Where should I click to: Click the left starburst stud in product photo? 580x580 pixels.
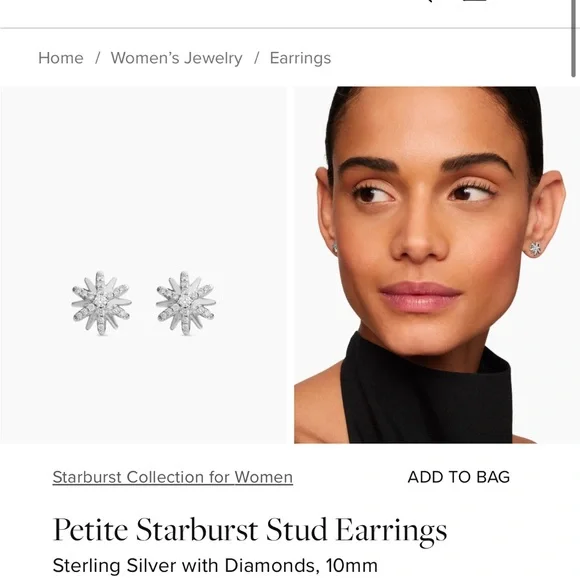pos(101,303)
